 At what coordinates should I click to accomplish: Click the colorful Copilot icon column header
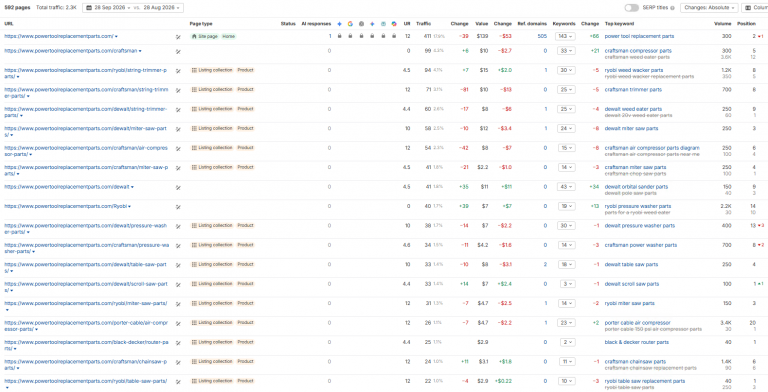point(394,24)
